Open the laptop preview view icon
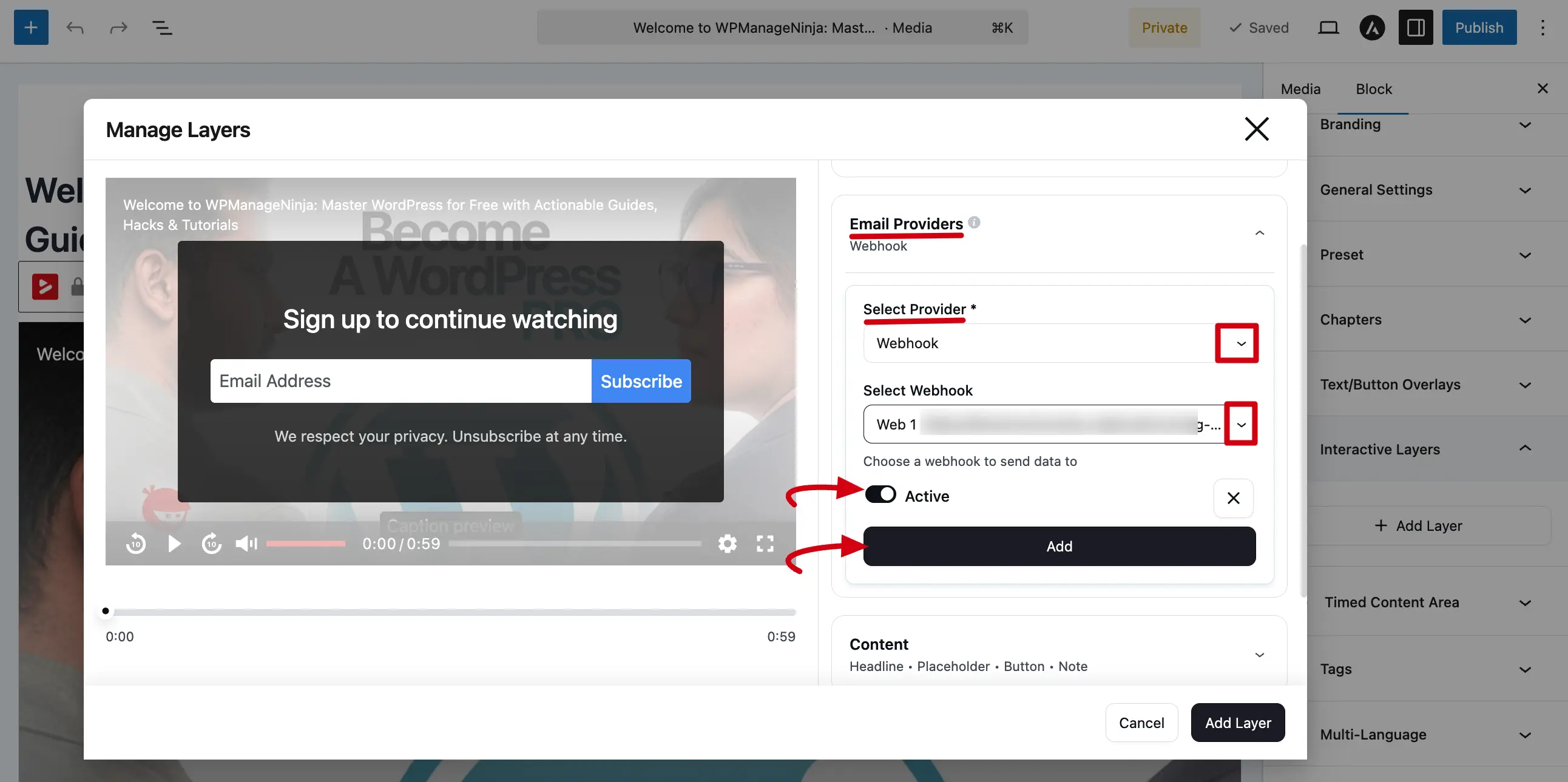 [1328, 27]
